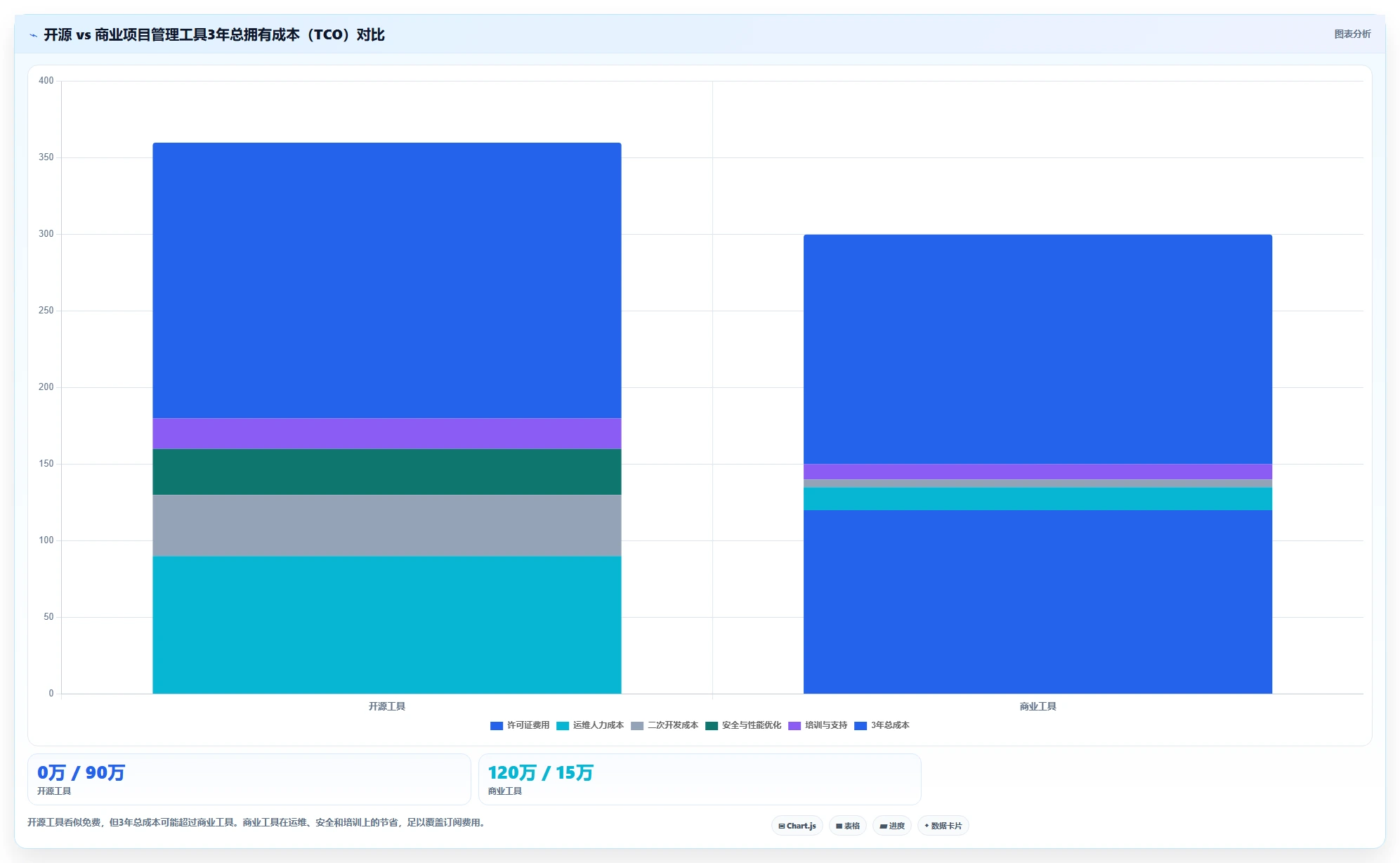Image resolution: width=1400 pixels, height=863 pixels.
Task: Click the 进度 tag
Action: (x=892, y=826)
